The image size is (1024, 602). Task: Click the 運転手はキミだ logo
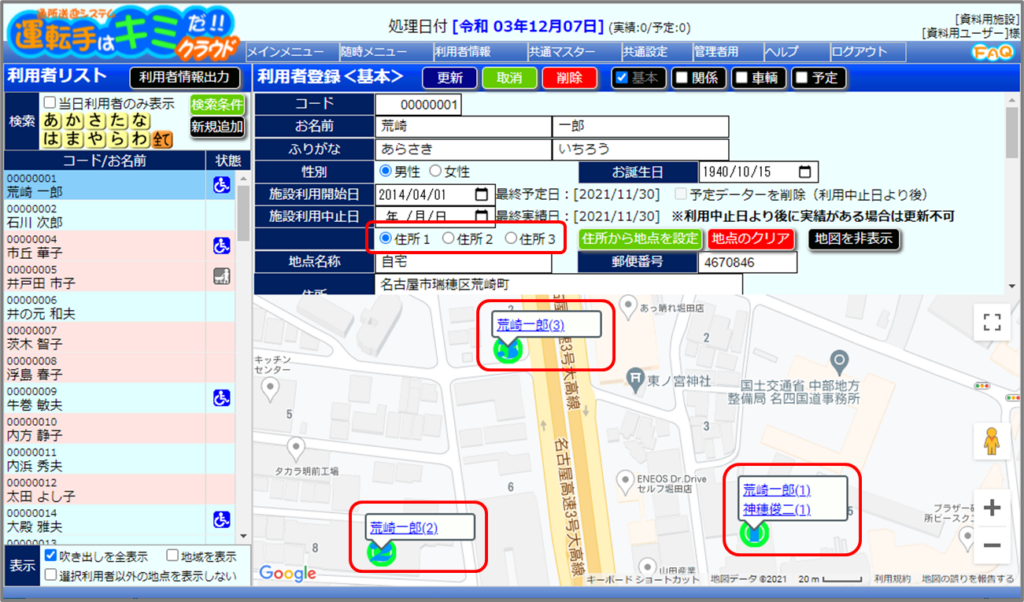(123, 33)
